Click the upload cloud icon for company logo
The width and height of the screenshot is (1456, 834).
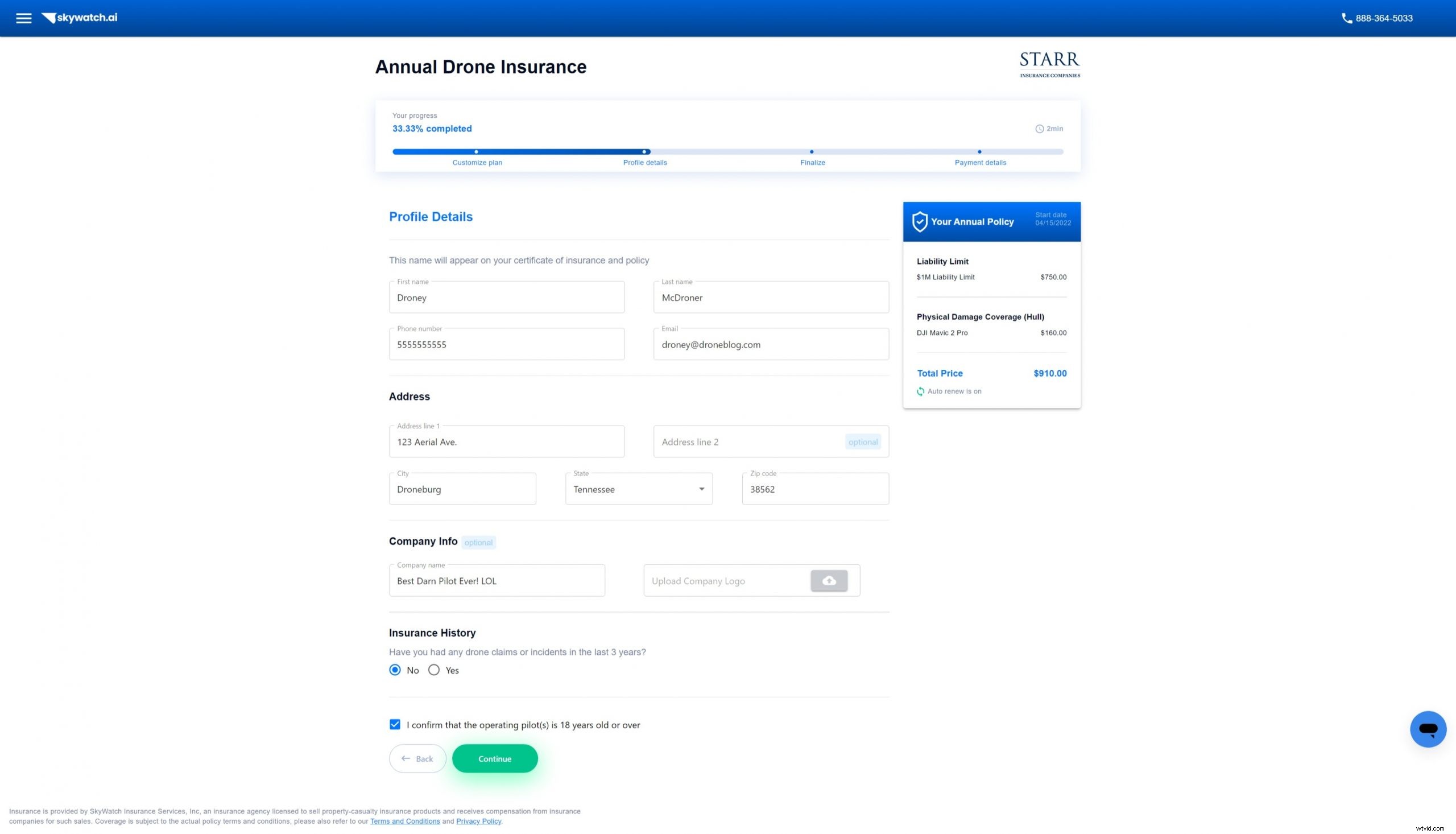(829, 580)
